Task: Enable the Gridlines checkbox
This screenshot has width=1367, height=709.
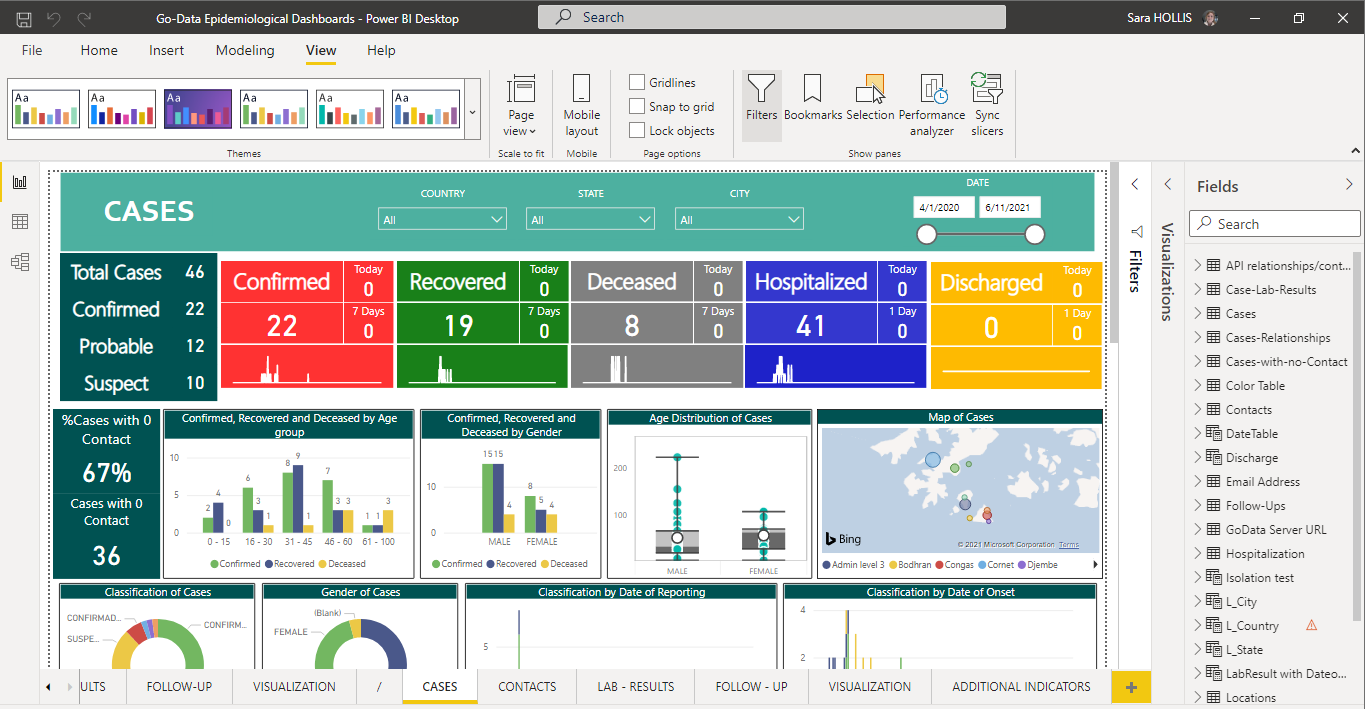Action: click(x=637, y=83)
